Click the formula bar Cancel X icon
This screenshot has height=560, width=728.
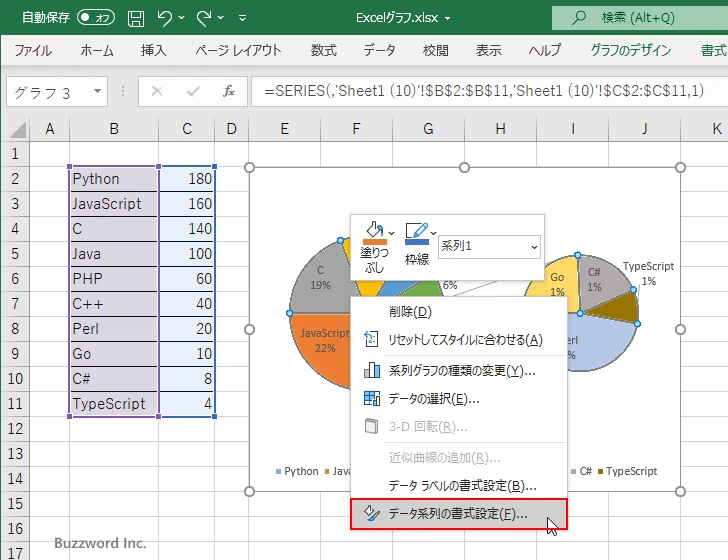(157, 91)
